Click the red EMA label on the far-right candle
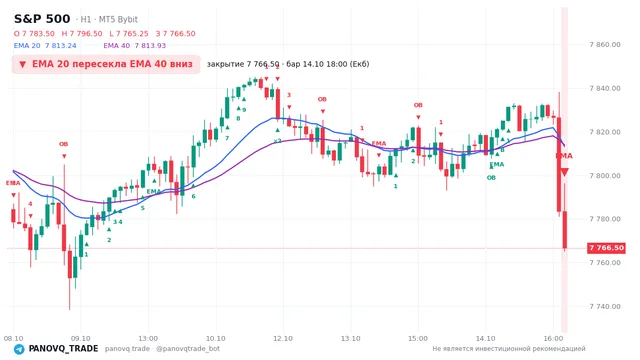This screenshot has height=360, width=640. pos(564,156)
